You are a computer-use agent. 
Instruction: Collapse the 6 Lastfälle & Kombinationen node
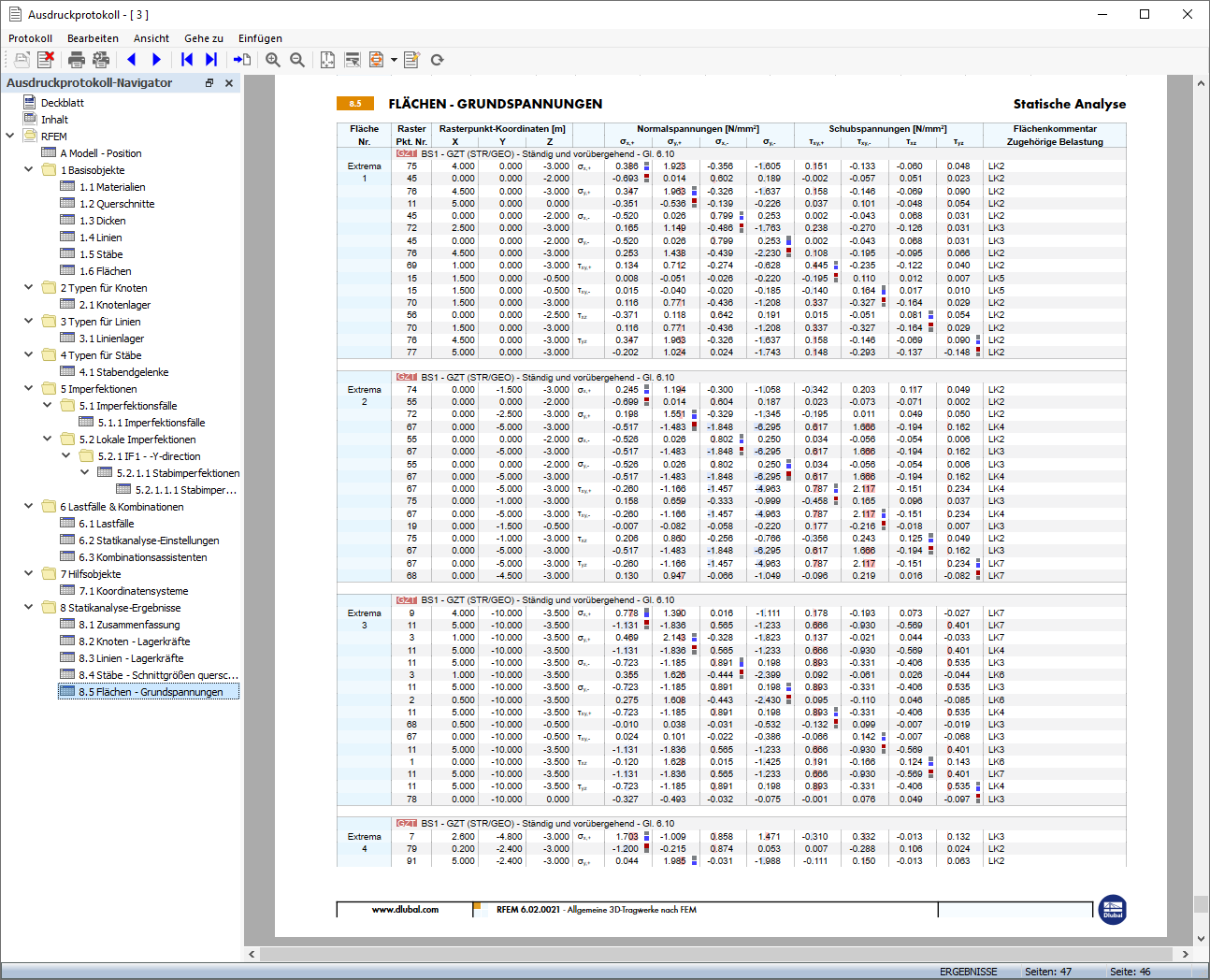tap(28, 506)
